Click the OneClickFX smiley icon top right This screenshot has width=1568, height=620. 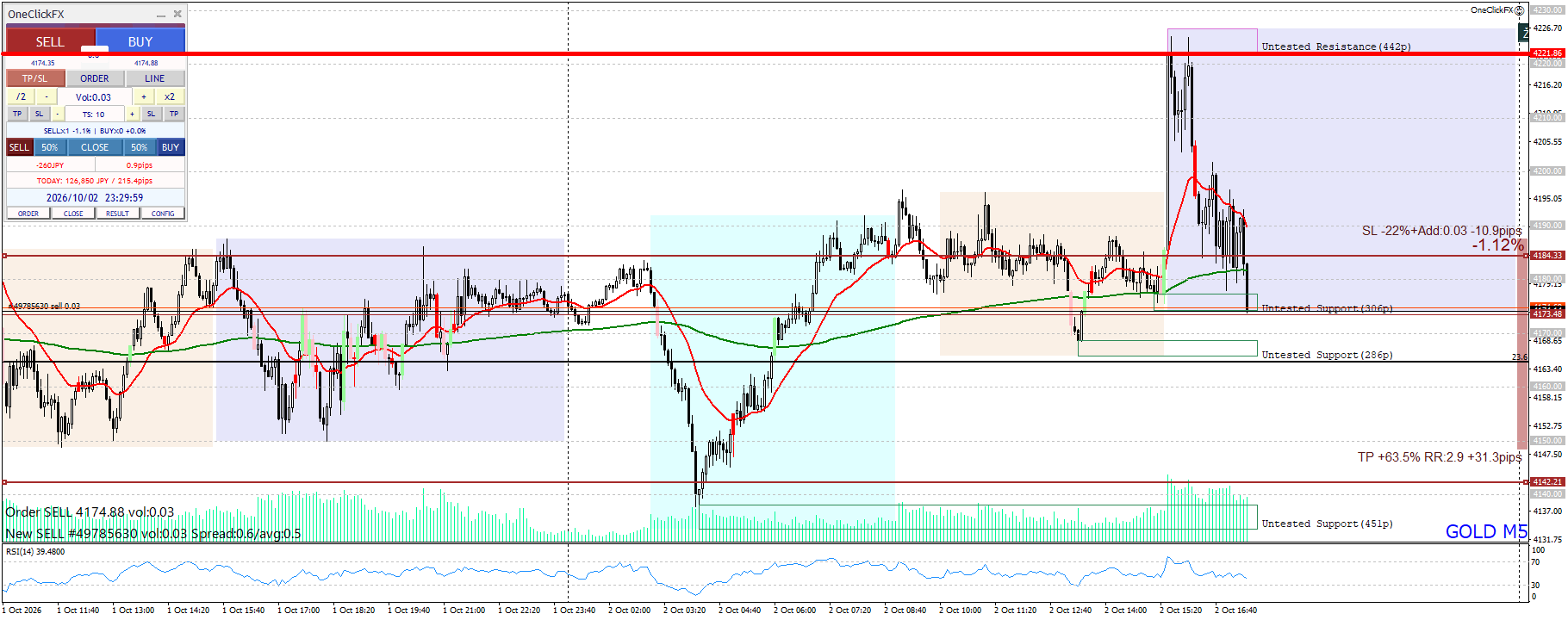pos(1520,10)
